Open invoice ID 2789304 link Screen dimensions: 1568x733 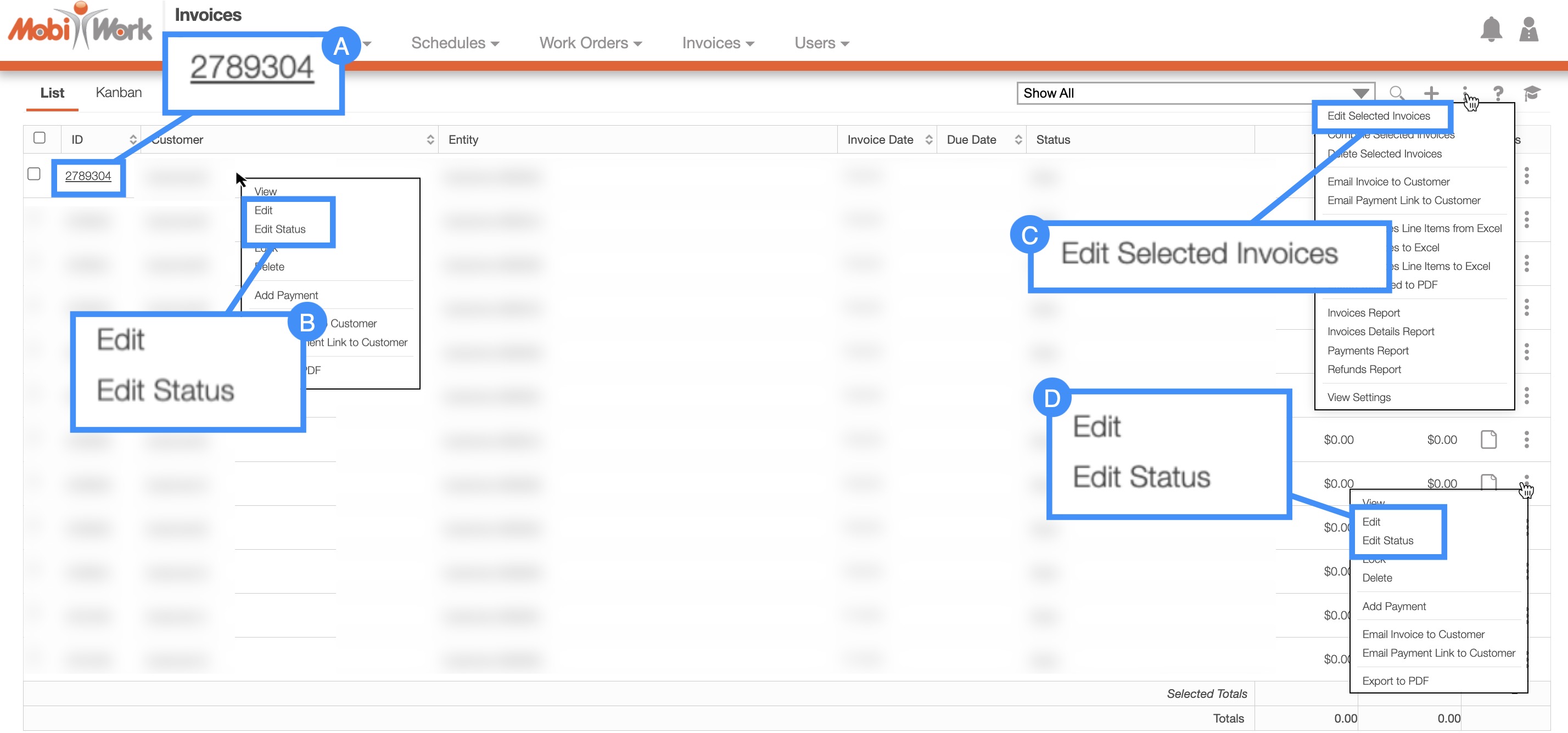[88, 176]
